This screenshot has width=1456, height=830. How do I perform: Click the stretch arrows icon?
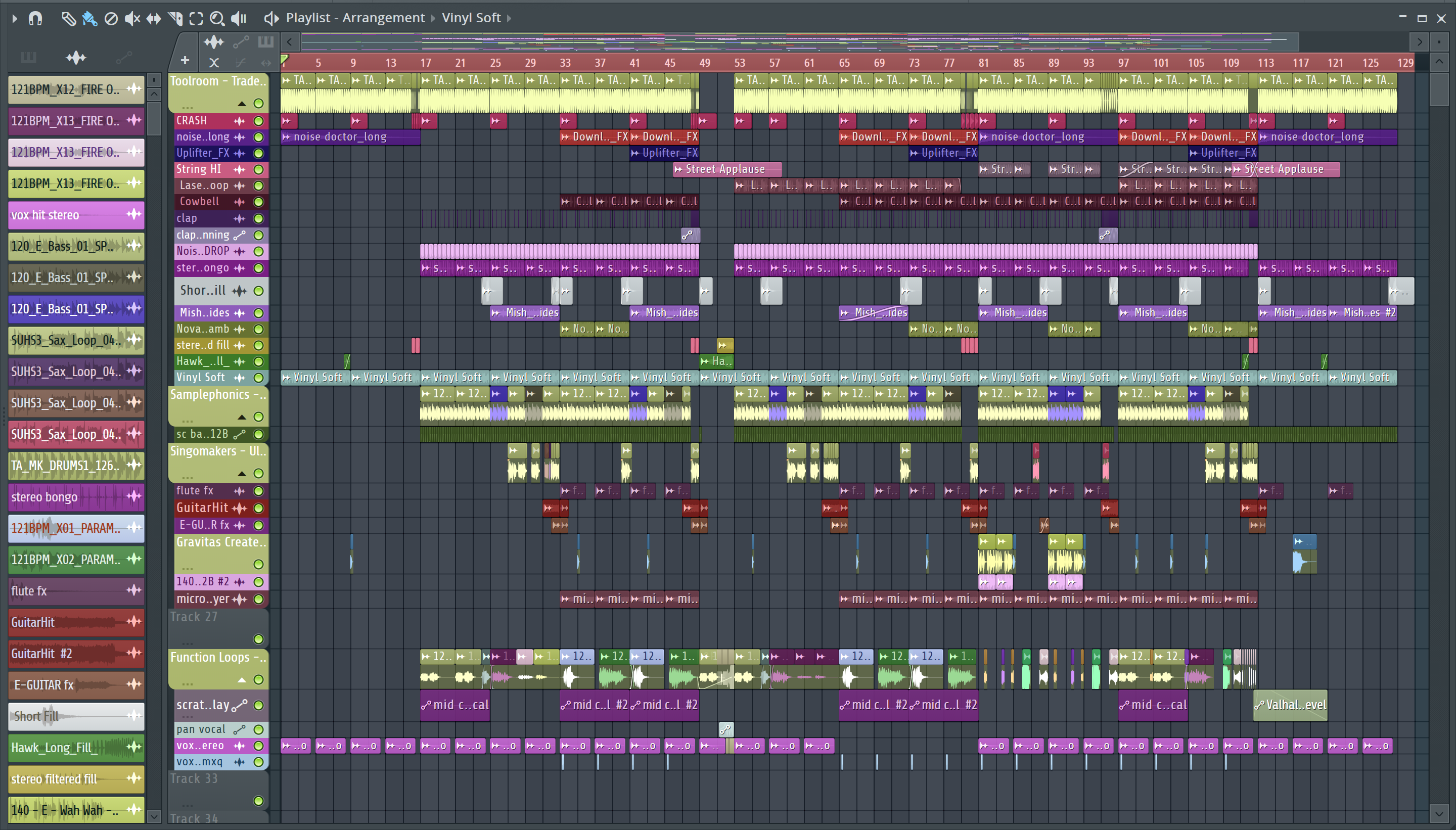(x=265, y=62)
